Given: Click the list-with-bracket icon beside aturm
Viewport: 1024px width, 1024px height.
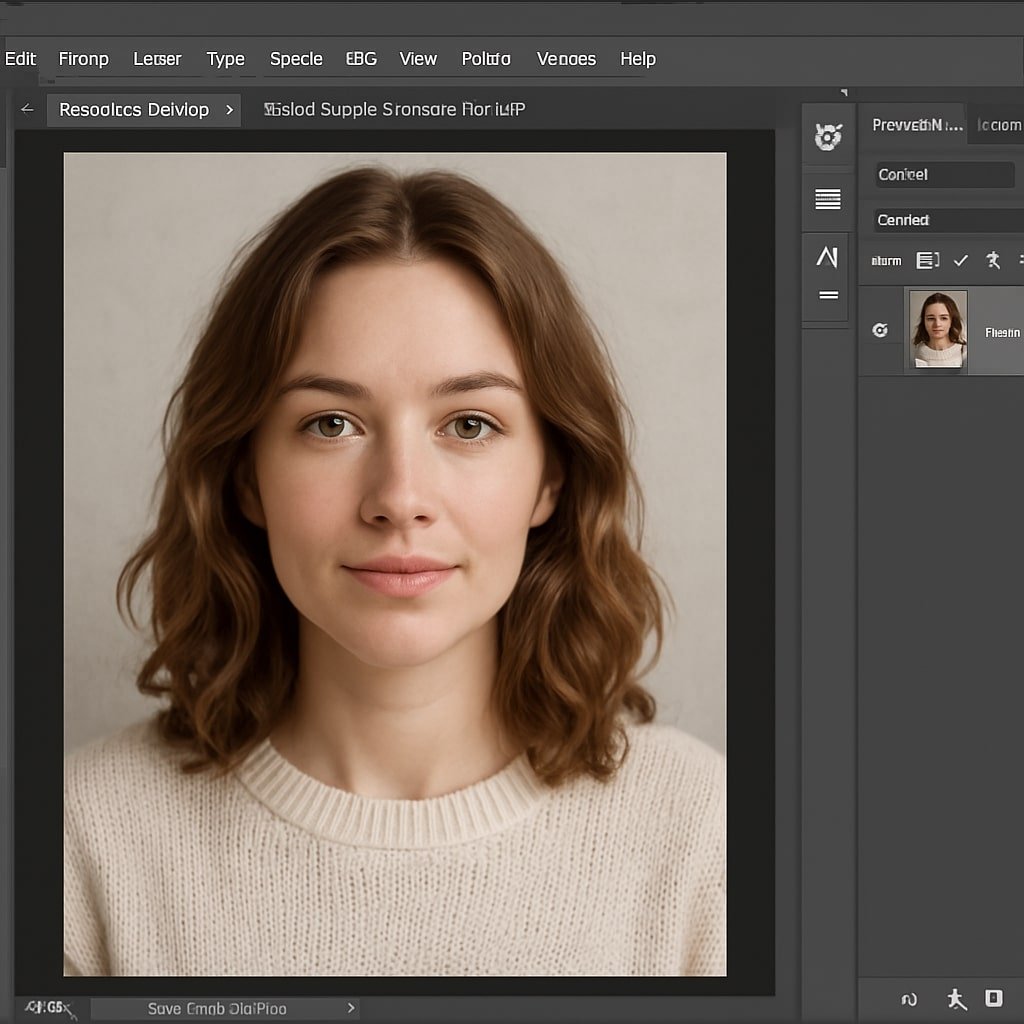Looking at the screenshot, I should click(x=927, y=261).
